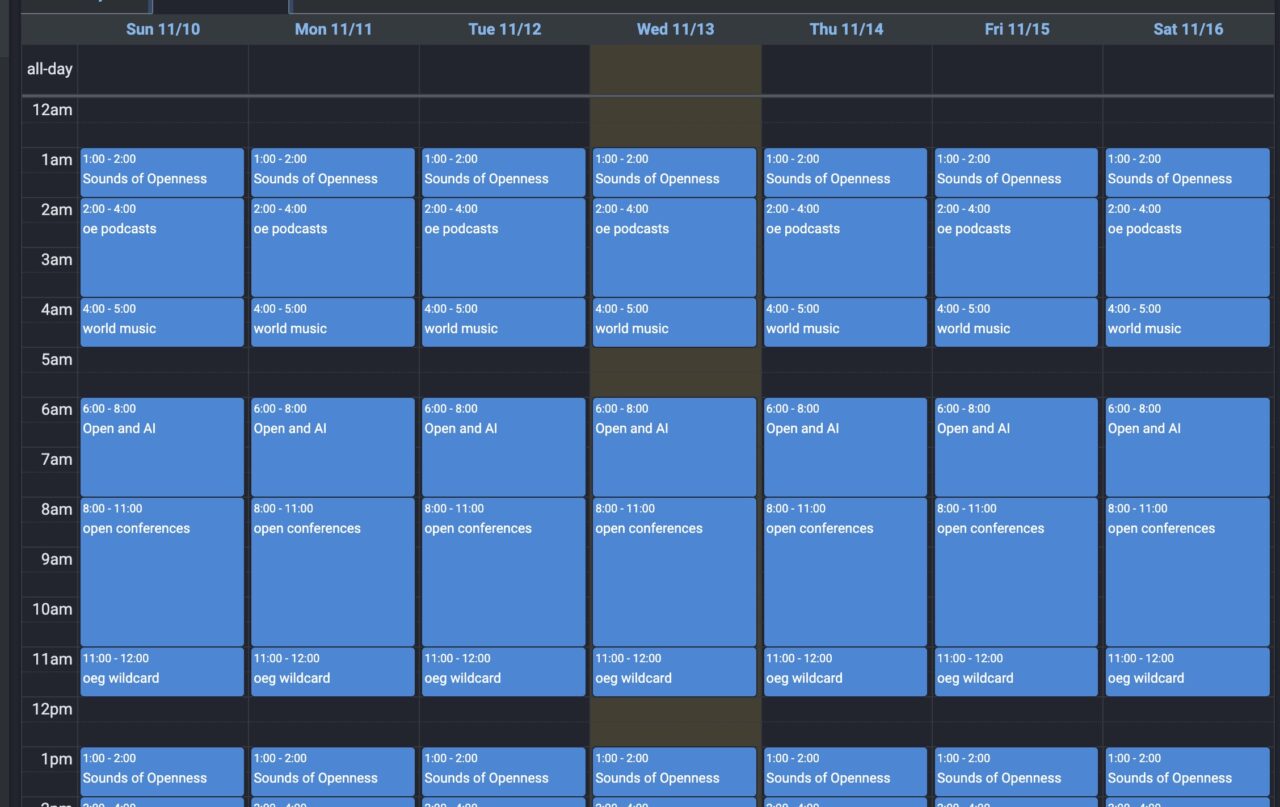1280x807 pixels.
Task: Click the oeg wildcard event on Fri 11/15
Action: [1017, 672]
